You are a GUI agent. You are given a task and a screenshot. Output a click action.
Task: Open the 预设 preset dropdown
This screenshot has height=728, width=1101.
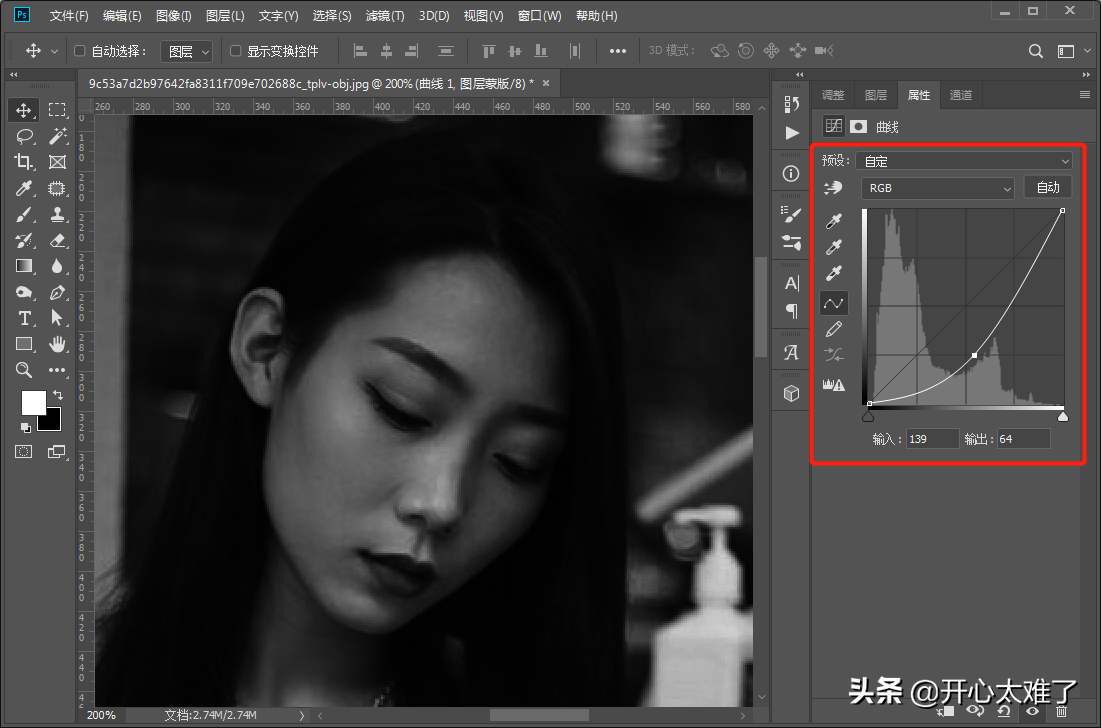point(963,161)
